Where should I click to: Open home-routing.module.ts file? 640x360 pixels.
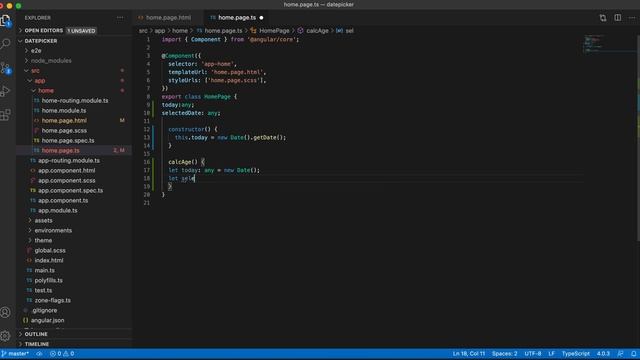coord(75,100)
